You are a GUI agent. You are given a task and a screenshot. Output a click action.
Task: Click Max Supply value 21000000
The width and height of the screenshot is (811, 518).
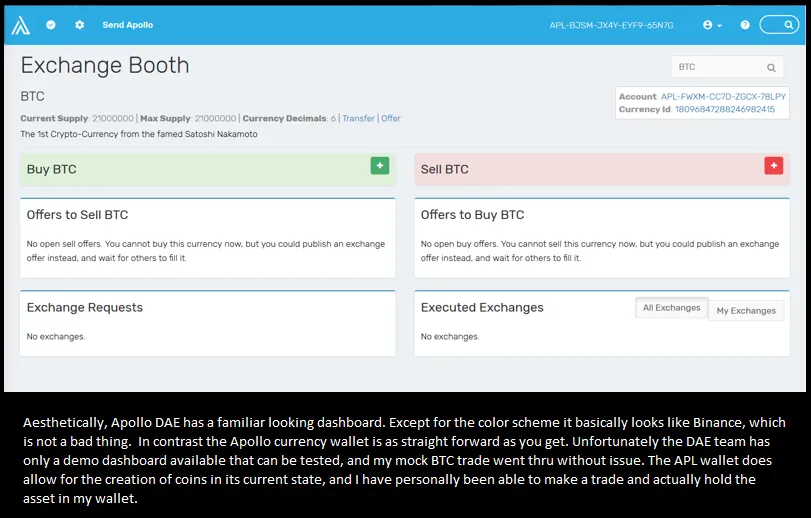215,118
